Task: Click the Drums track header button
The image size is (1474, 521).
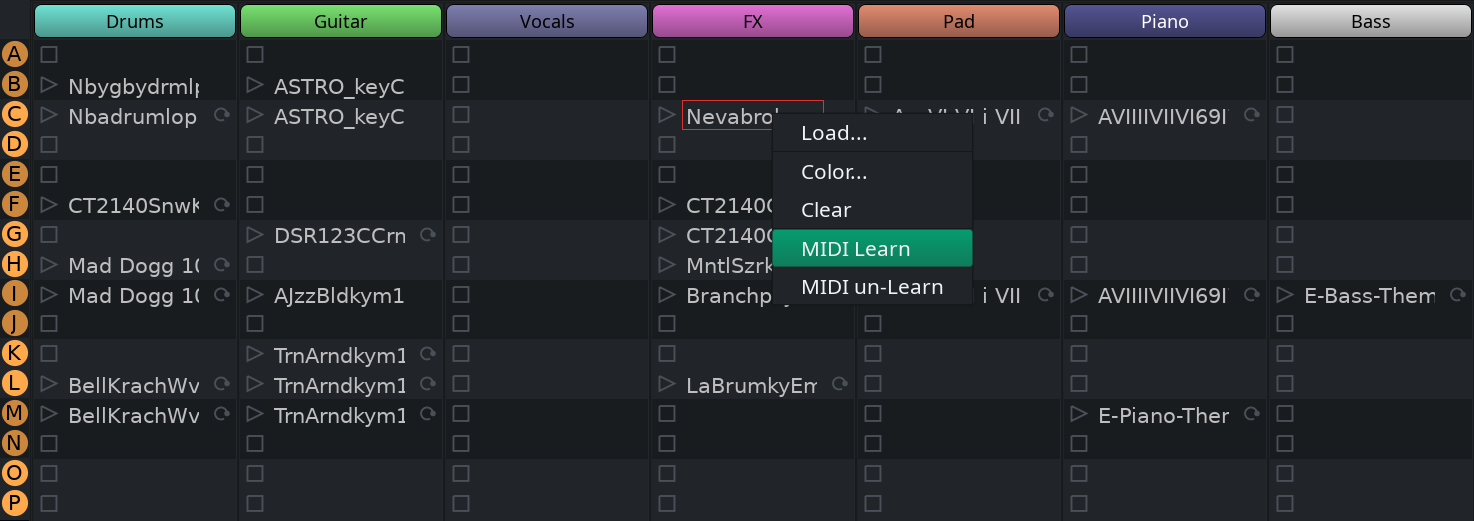Action: 135,21
